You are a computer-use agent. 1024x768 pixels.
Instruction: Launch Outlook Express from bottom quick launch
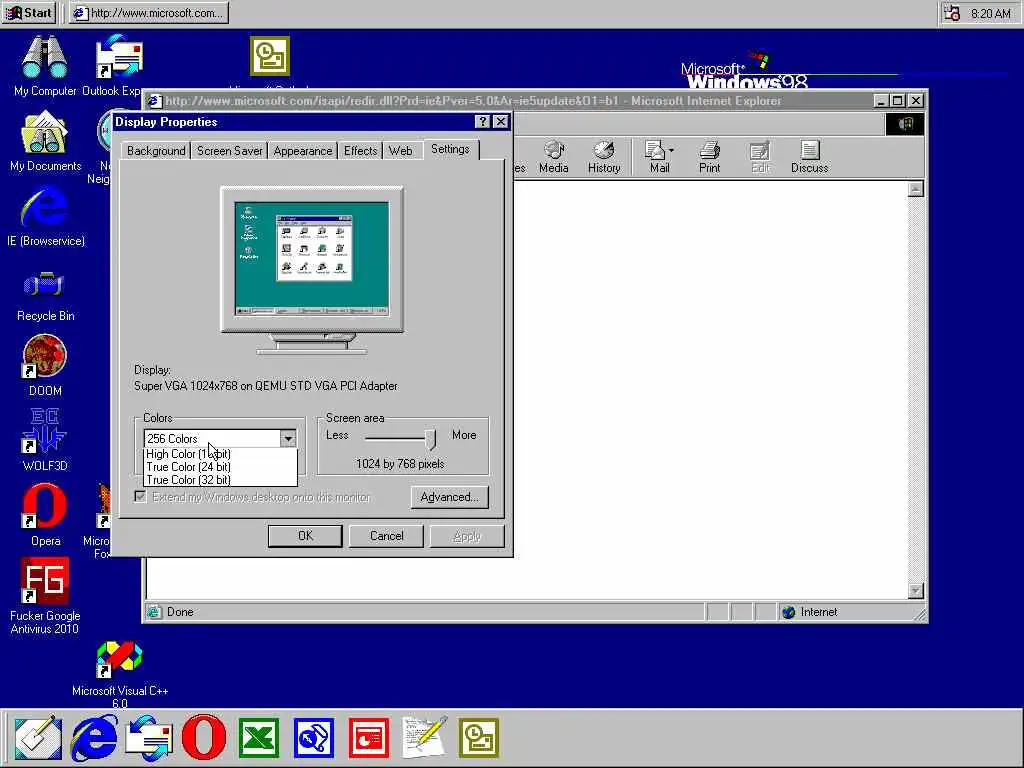tap(149, 738)
